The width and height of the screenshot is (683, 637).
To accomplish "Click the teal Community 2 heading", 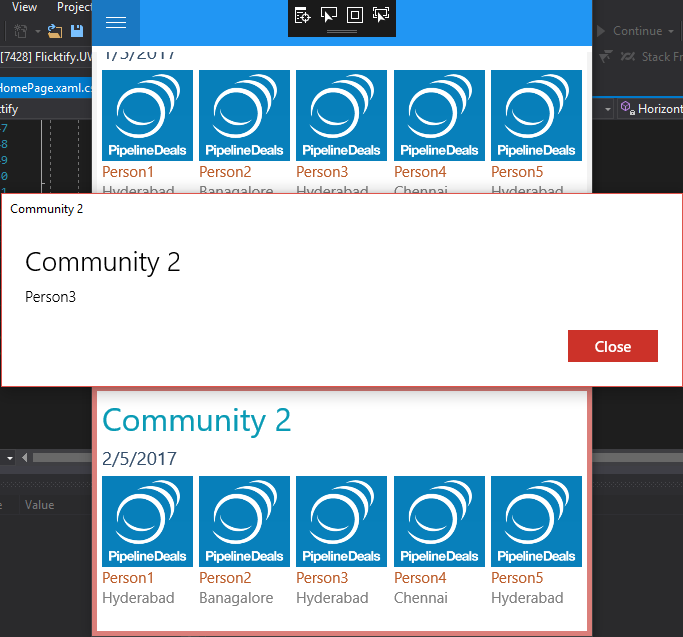I will click(x=196, y=421).
